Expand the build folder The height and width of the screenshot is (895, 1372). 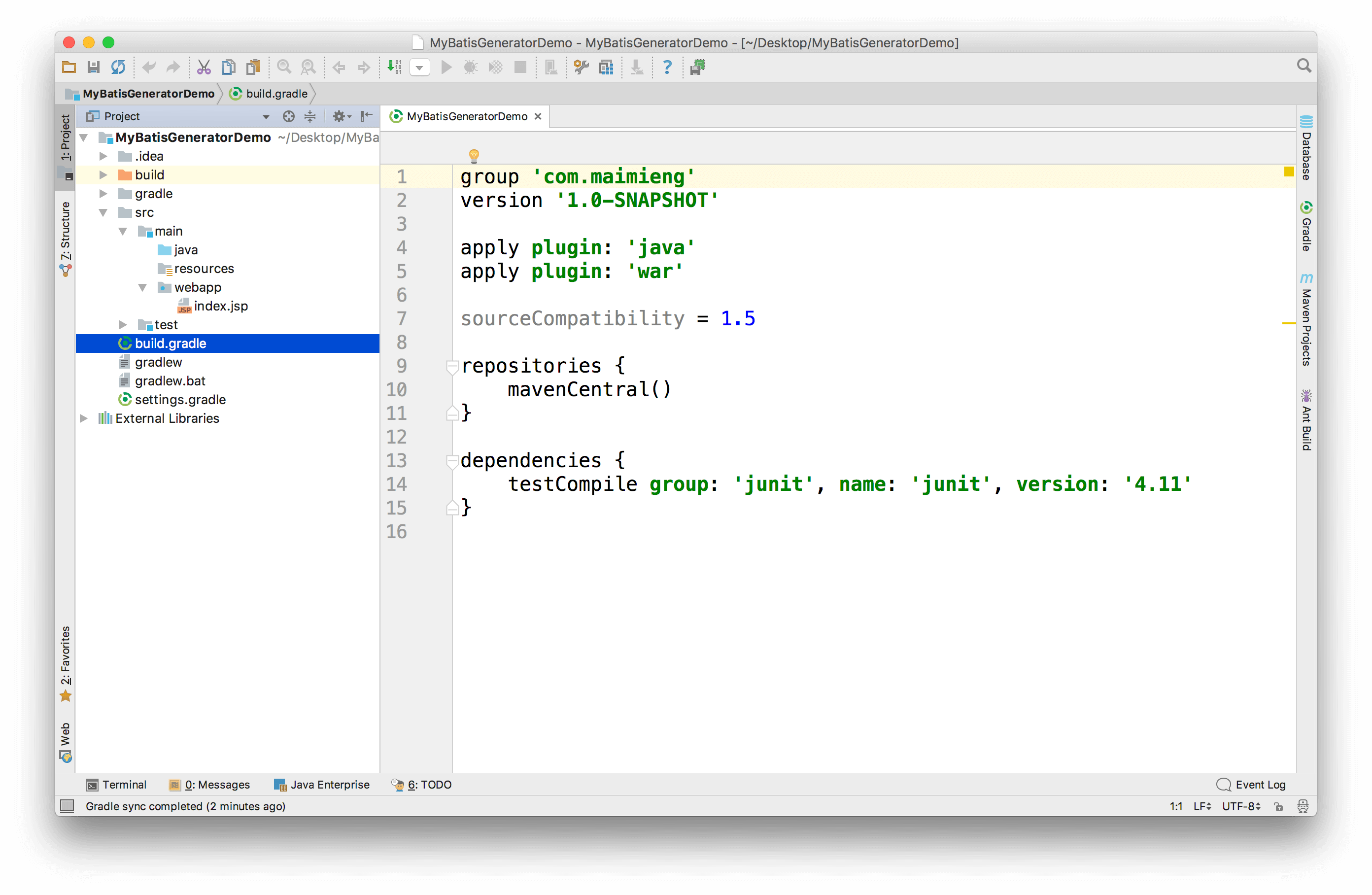[103, 175]
